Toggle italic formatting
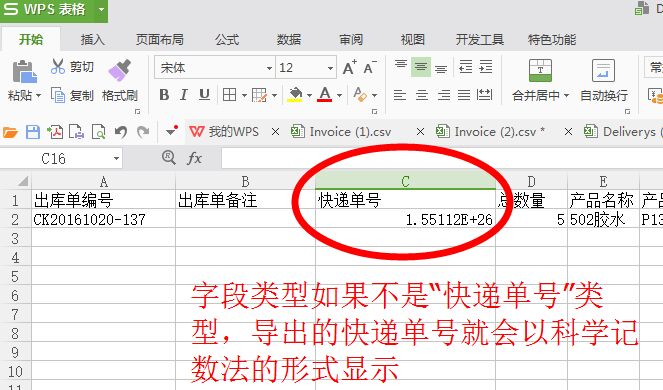Image resolution: width=663 pixels, height=390 pixels. pyautogui.click(x=184, y=95)
